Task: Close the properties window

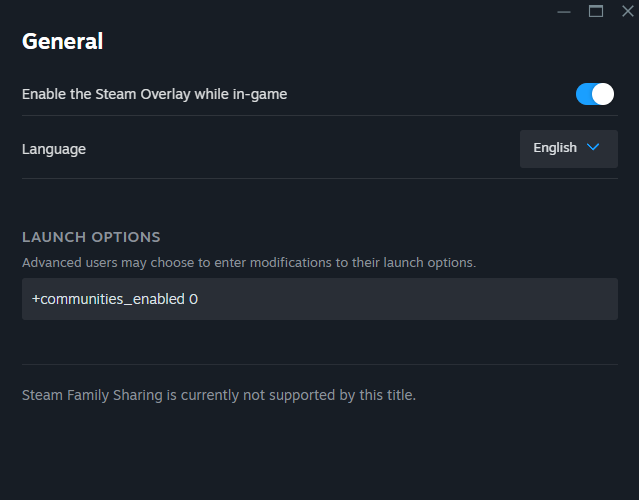Action: pyautogui.click(x=627, y=12)
